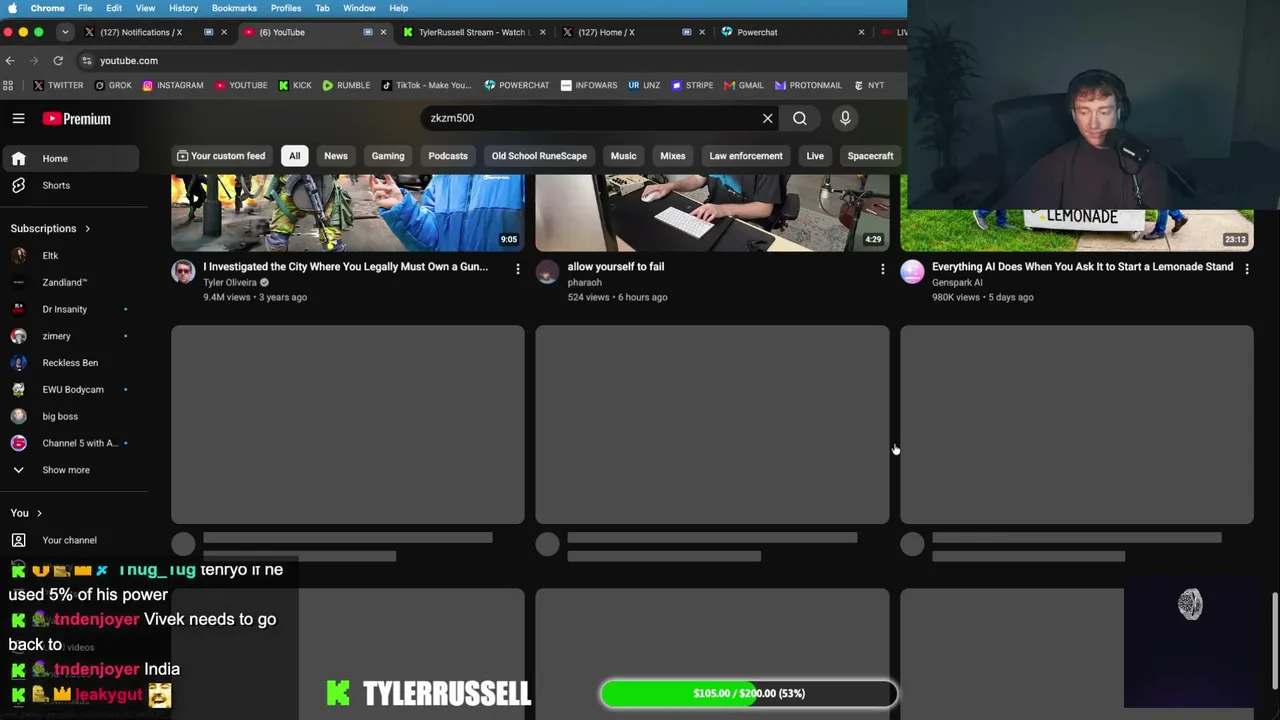The image size is (1280, 720).
Task: Open KICK bookmark
Action: (295, 86)
